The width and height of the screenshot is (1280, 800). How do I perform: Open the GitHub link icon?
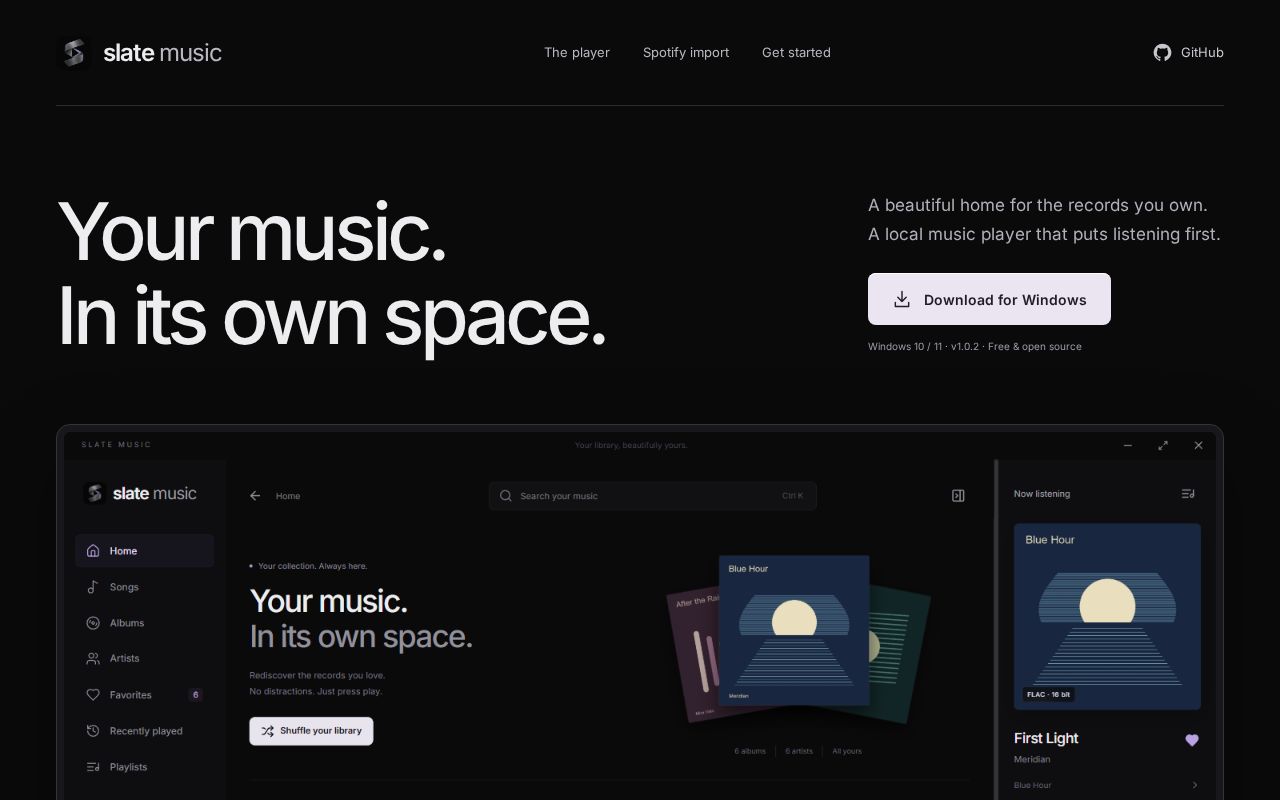(x=1162, y=52)
